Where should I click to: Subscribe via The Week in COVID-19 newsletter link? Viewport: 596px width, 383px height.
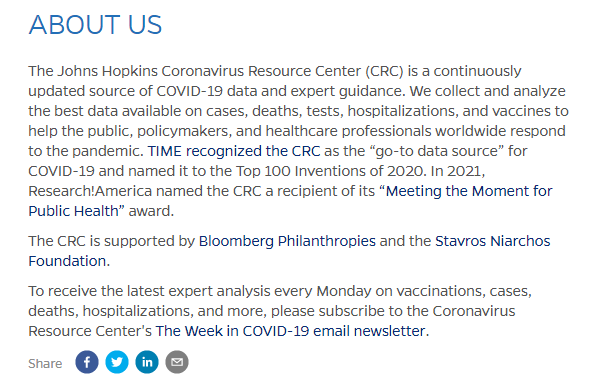[290, 331]
